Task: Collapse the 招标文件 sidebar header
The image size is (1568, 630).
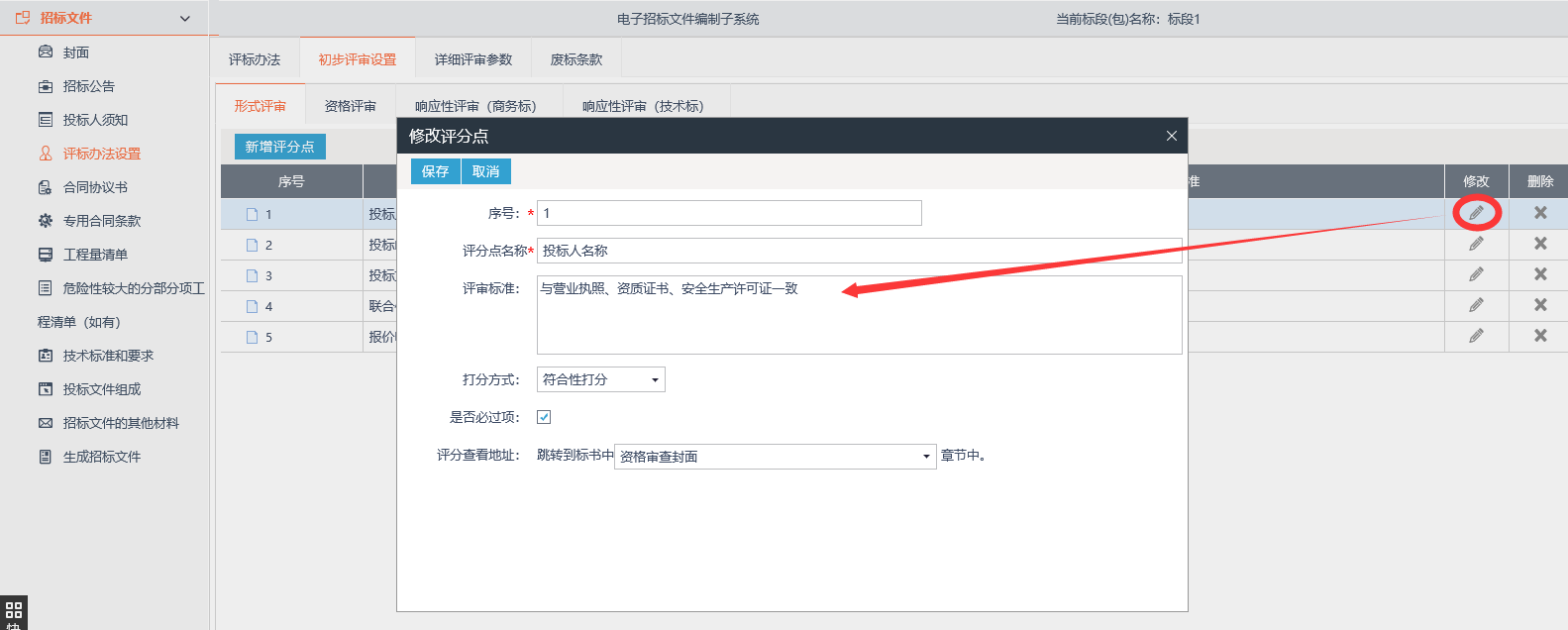Action: click(x=184, y=19)
